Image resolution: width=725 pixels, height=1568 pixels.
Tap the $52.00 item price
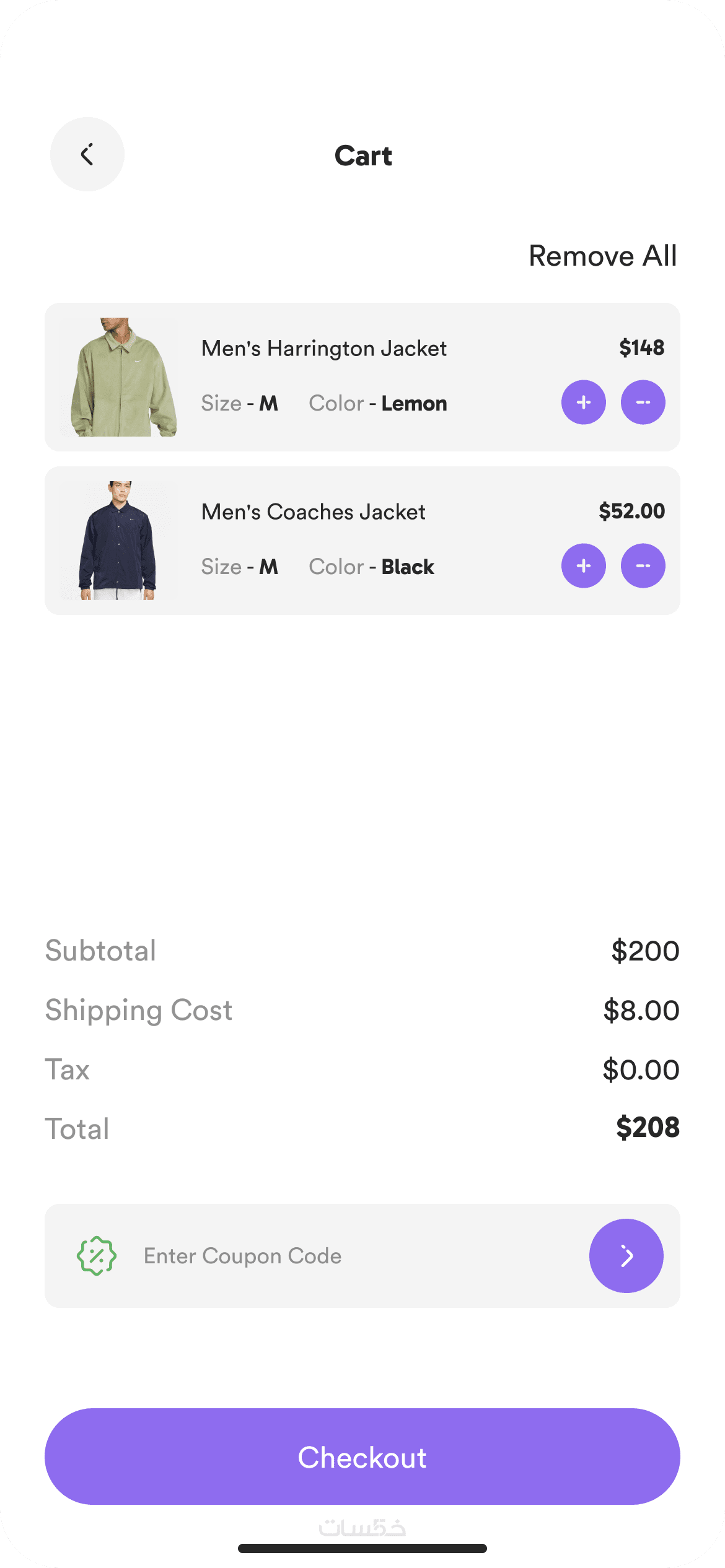(x=631, y=512)
